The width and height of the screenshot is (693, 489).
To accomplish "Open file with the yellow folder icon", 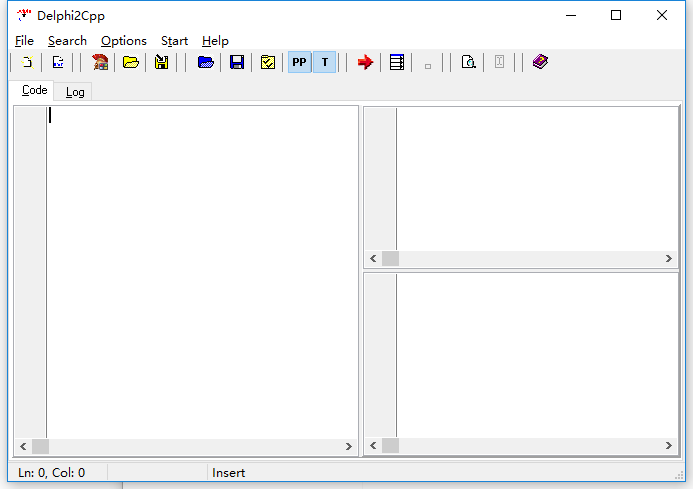I will click(x=131, y=62).
